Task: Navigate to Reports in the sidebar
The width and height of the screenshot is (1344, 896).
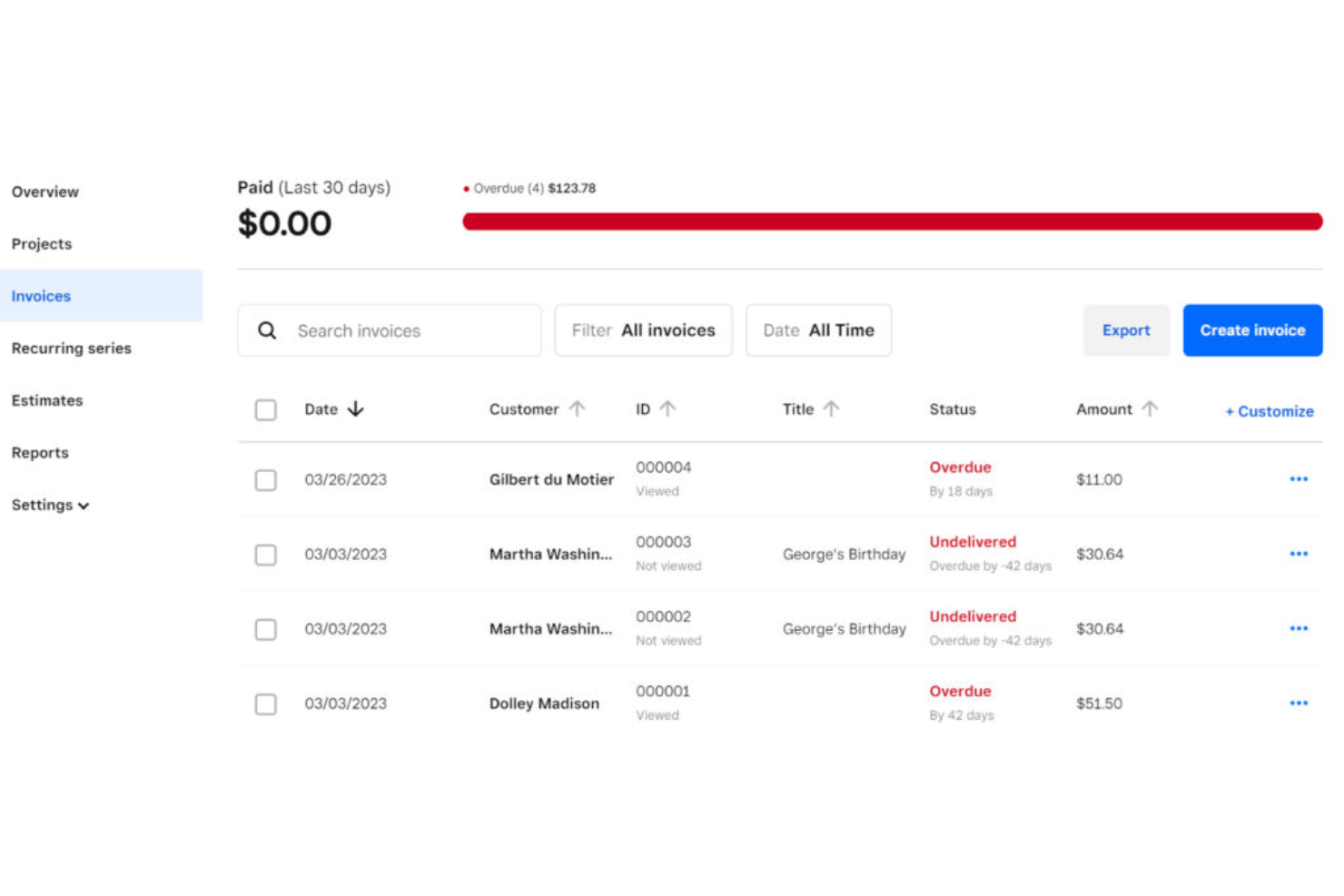Action: [x=40, y=452]
